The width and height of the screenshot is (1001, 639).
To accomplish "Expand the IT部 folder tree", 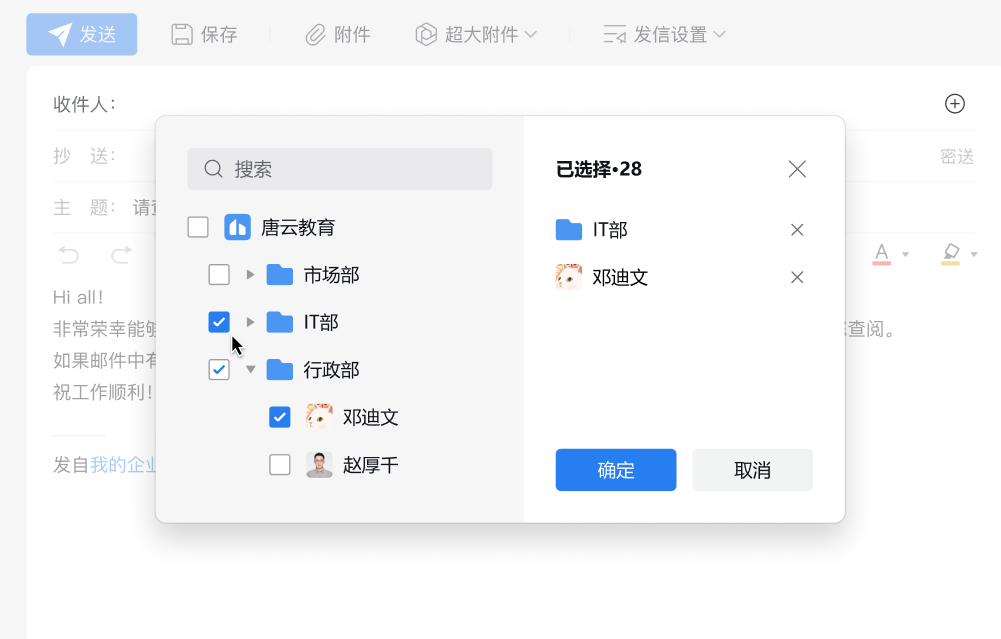I will click(x=251, y=322).
